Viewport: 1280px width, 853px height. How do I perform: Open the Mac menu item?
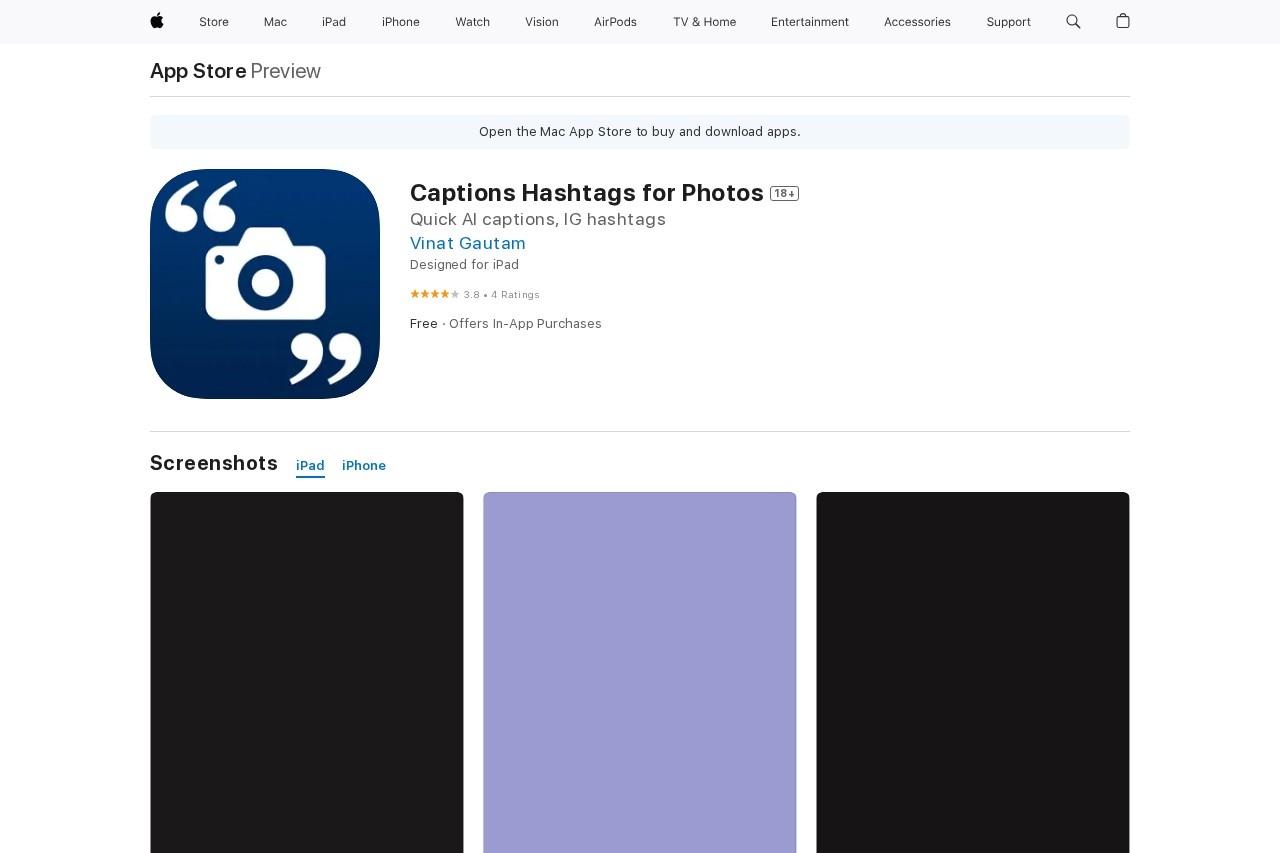275,22
